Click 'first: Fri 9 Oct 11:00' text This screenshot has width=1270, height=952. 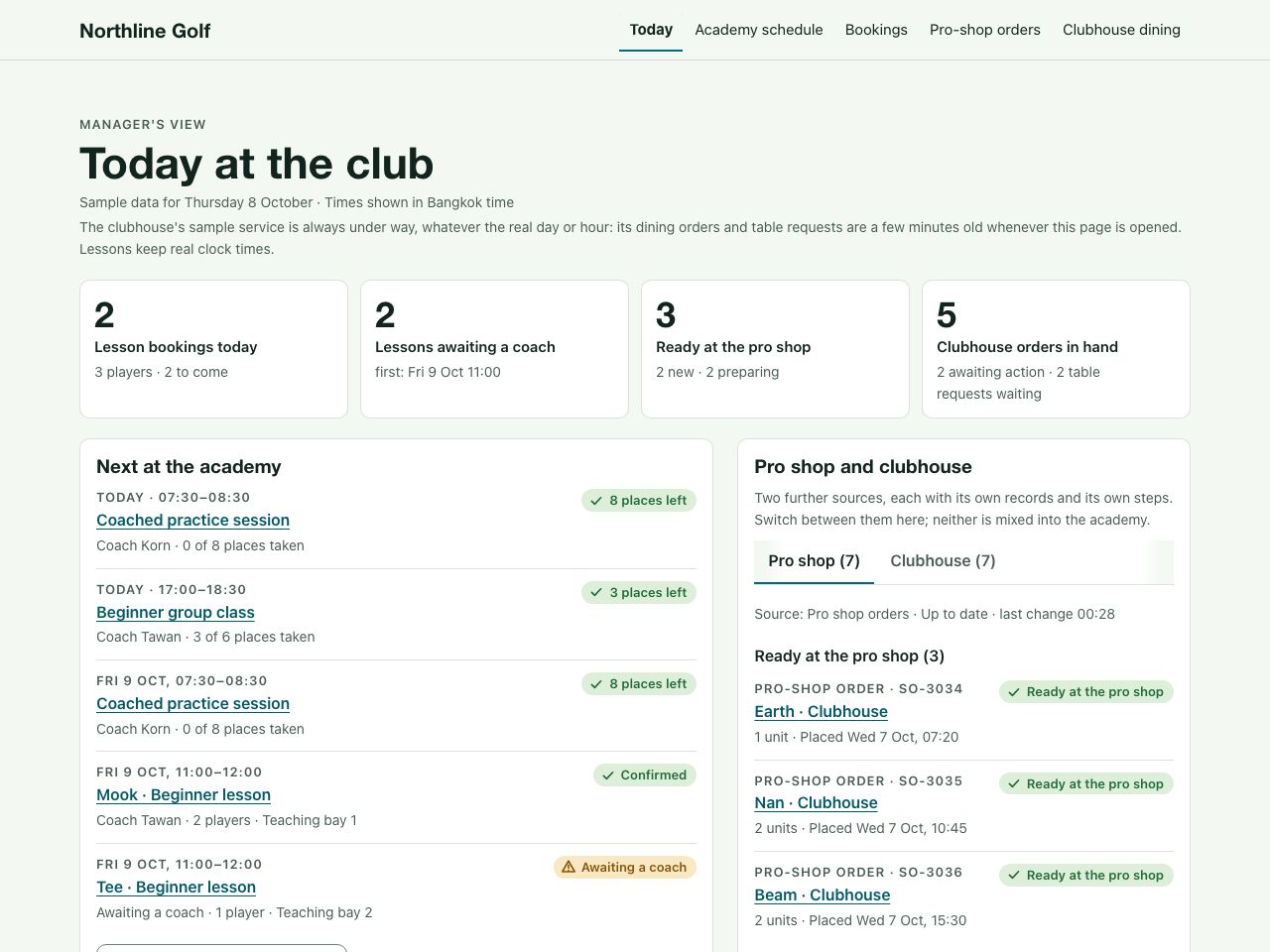[438, 373]
